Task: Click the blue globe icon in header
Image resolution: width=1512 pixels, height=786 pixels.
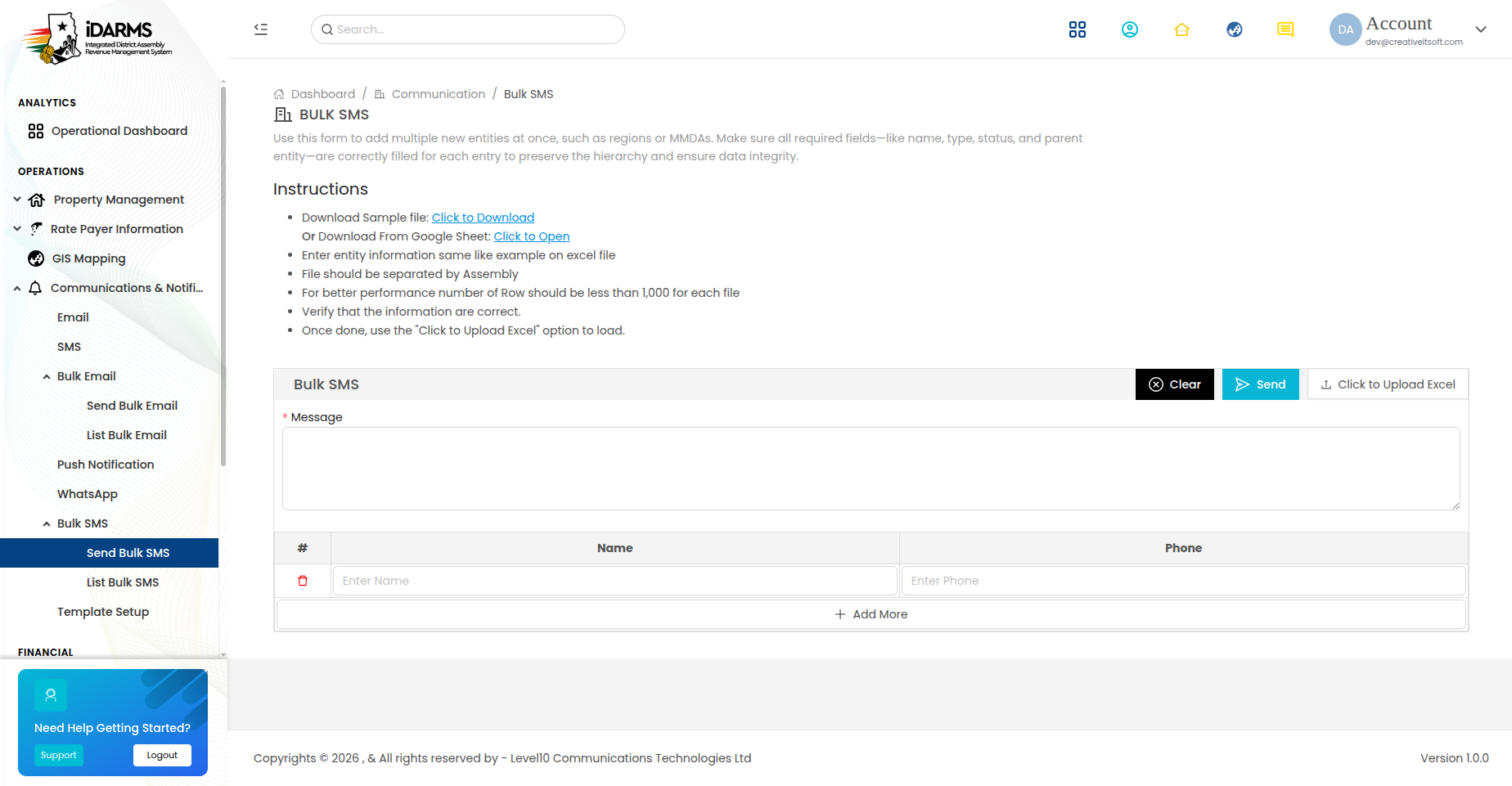Action: [x=1235, y=29]
